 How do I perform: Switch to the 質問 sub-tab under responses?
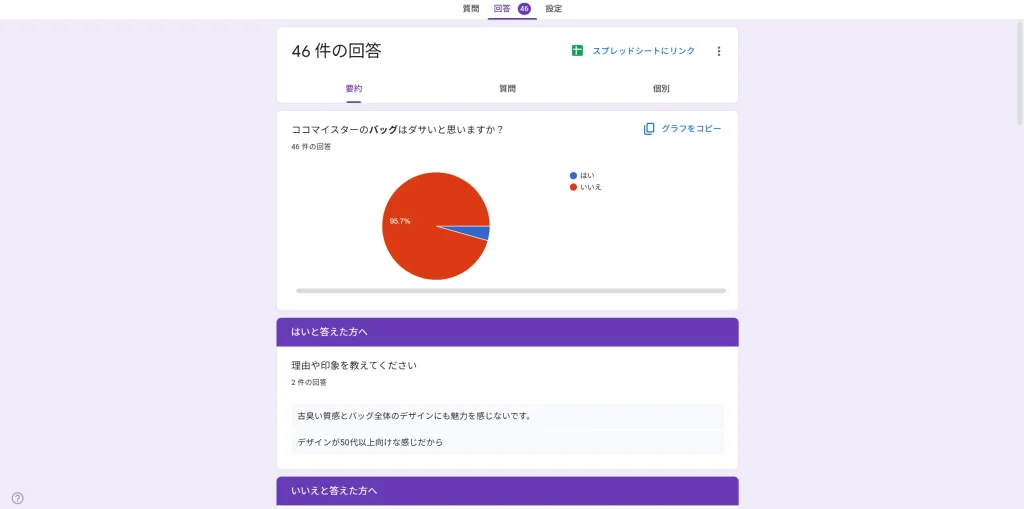pyautogui.click(x=507, y=89)
